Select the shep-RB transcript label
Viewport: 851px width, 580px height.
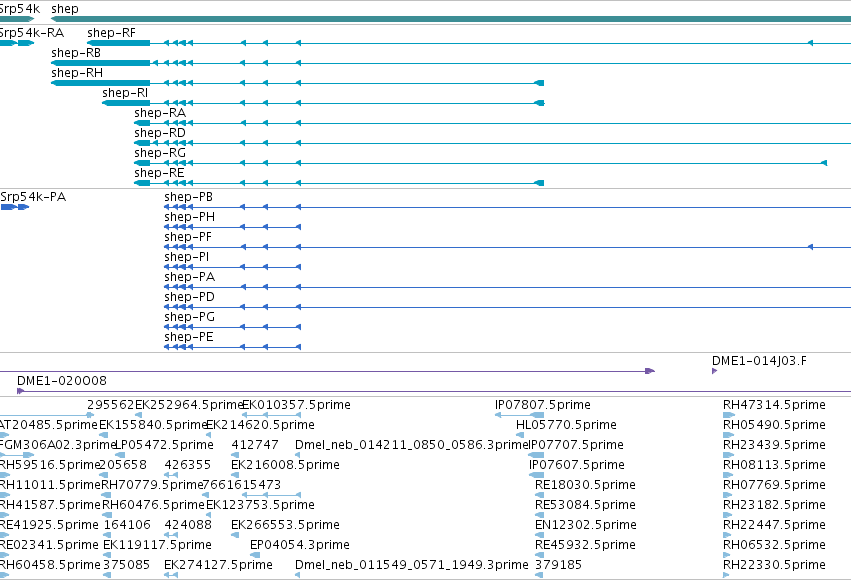click(76, 53)
